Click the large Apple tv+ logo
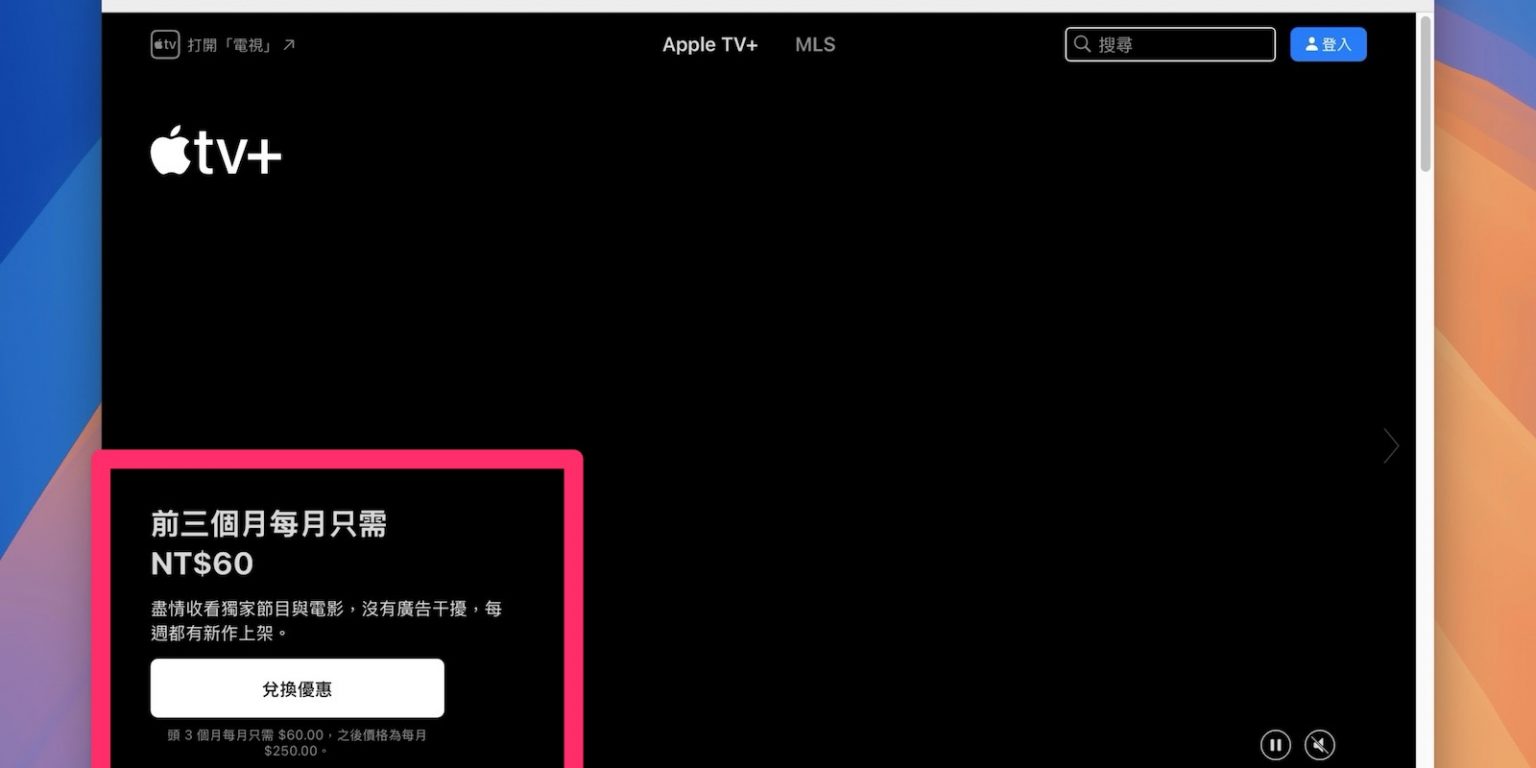This screenshot has width=1536, height=768. coord(216,153)
